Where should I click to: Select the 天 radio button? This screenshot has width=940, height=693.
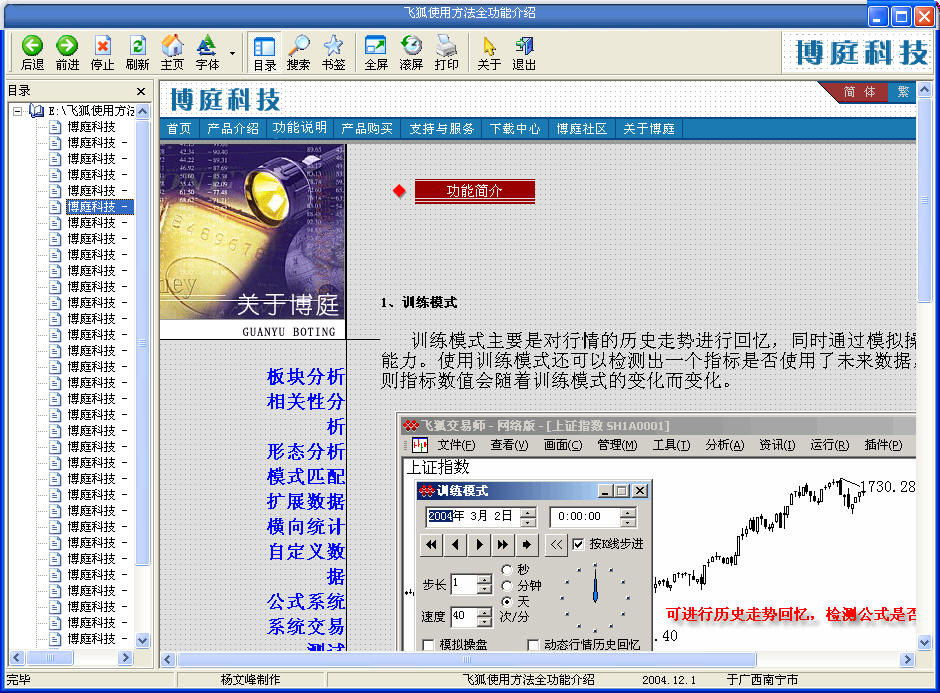[507, 601]
